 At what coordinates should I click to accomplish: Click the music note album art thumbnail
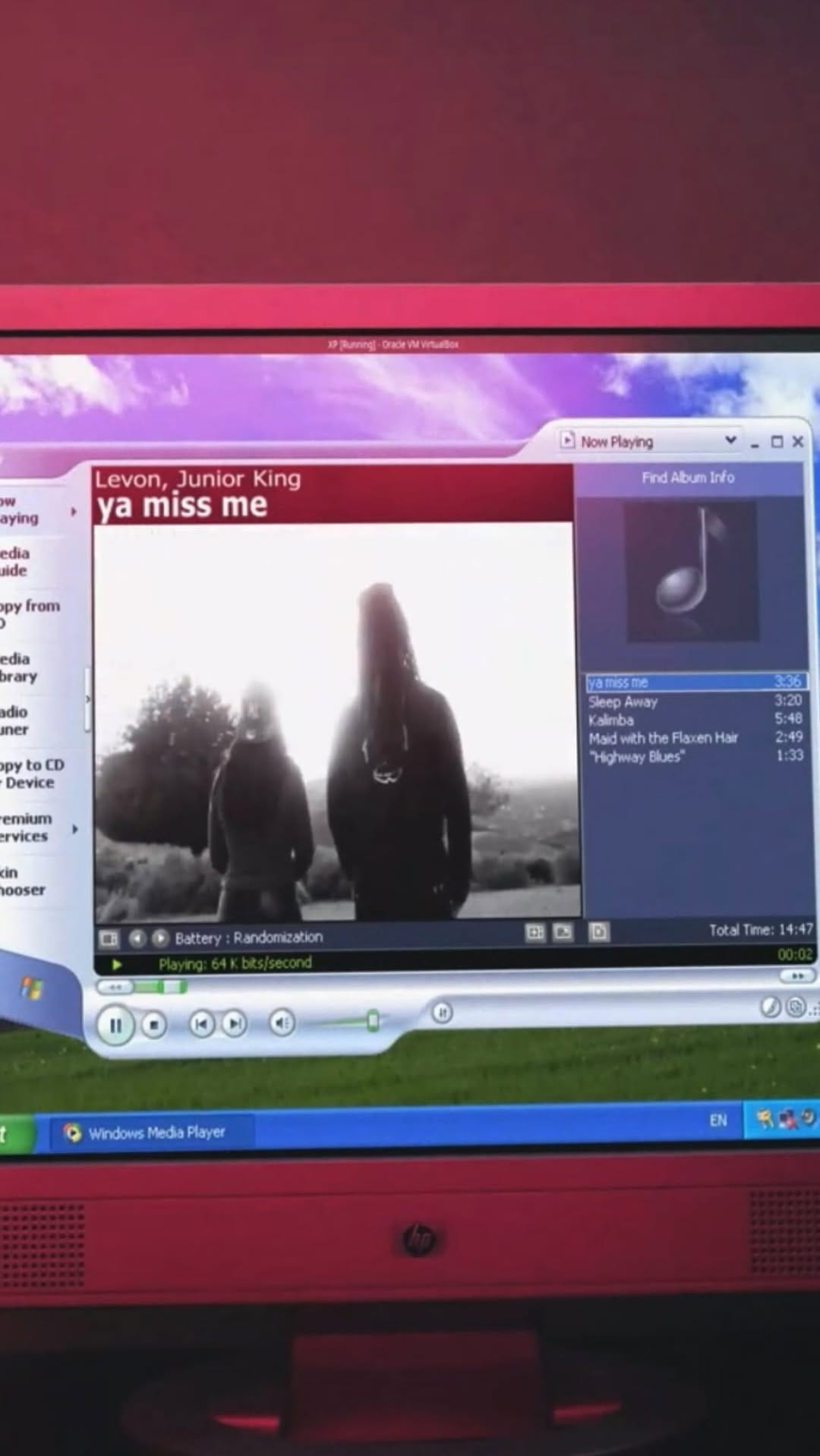click(692, 571)
